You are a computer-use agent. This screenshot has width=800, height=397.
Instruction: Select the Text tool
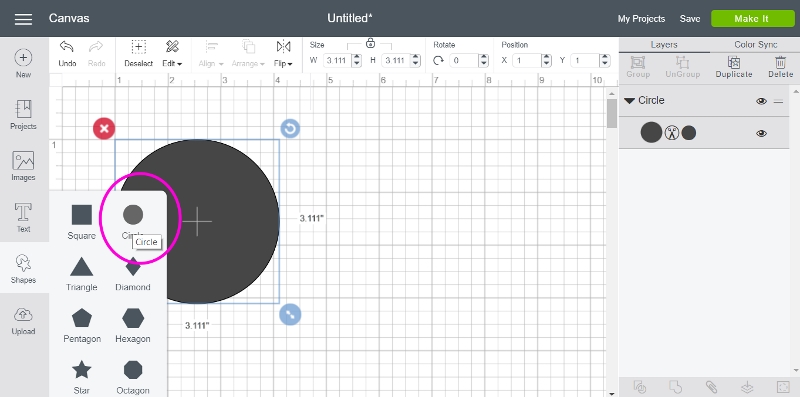pos(23,217)
